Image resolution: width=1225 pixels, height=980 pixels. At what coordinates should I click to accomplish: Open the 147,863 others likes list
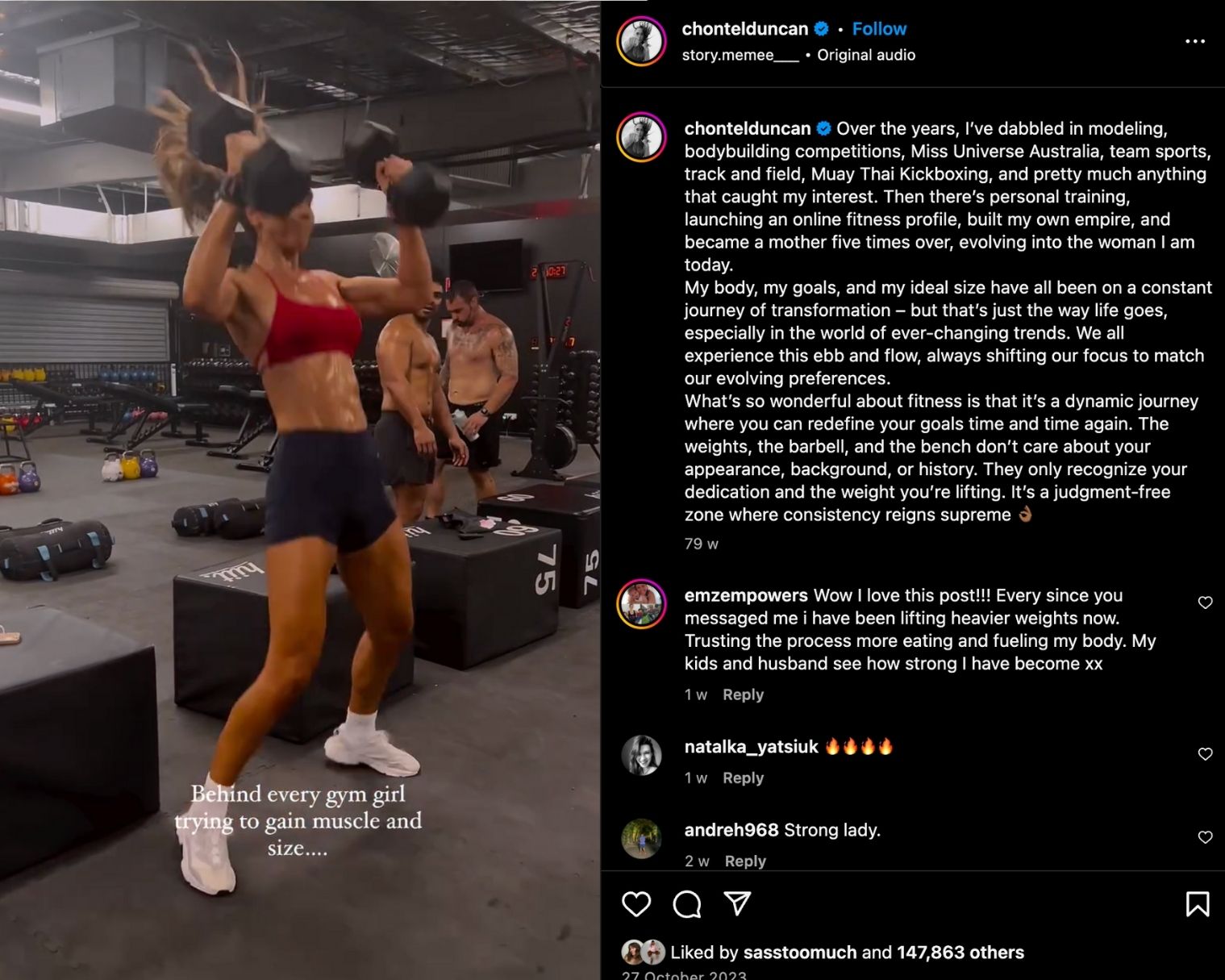pos(960,953)
